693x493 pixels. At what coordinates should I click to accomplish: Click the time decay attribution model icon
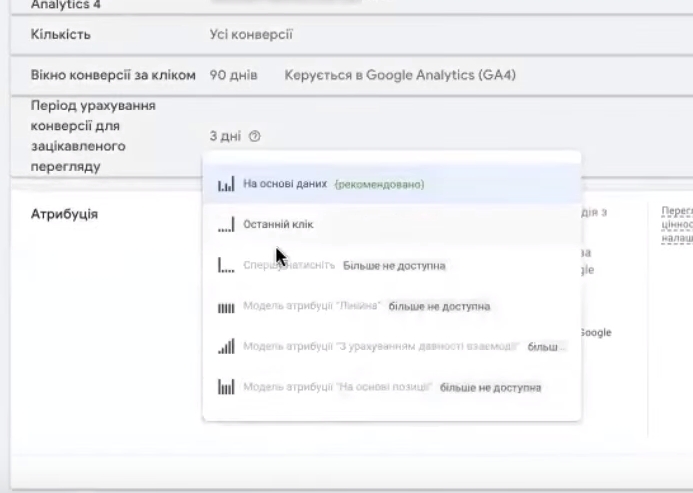pos(226,347)
